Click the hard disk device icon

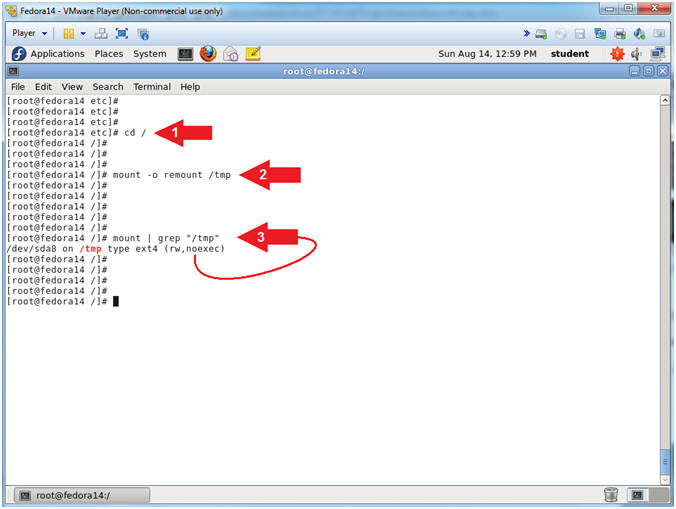541,34
